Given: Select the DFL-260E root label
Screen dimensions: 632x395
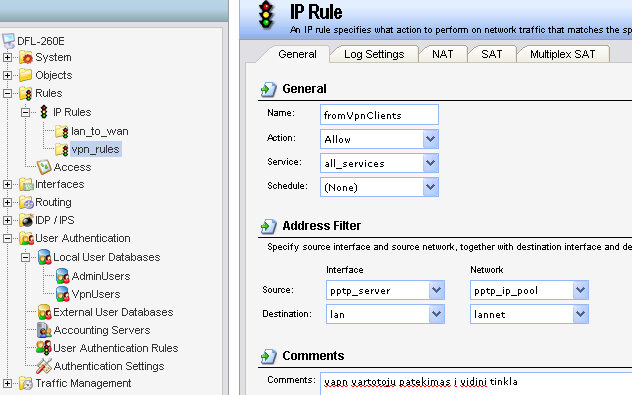Looking at the screenshot, I should click(x=41, y=41).
